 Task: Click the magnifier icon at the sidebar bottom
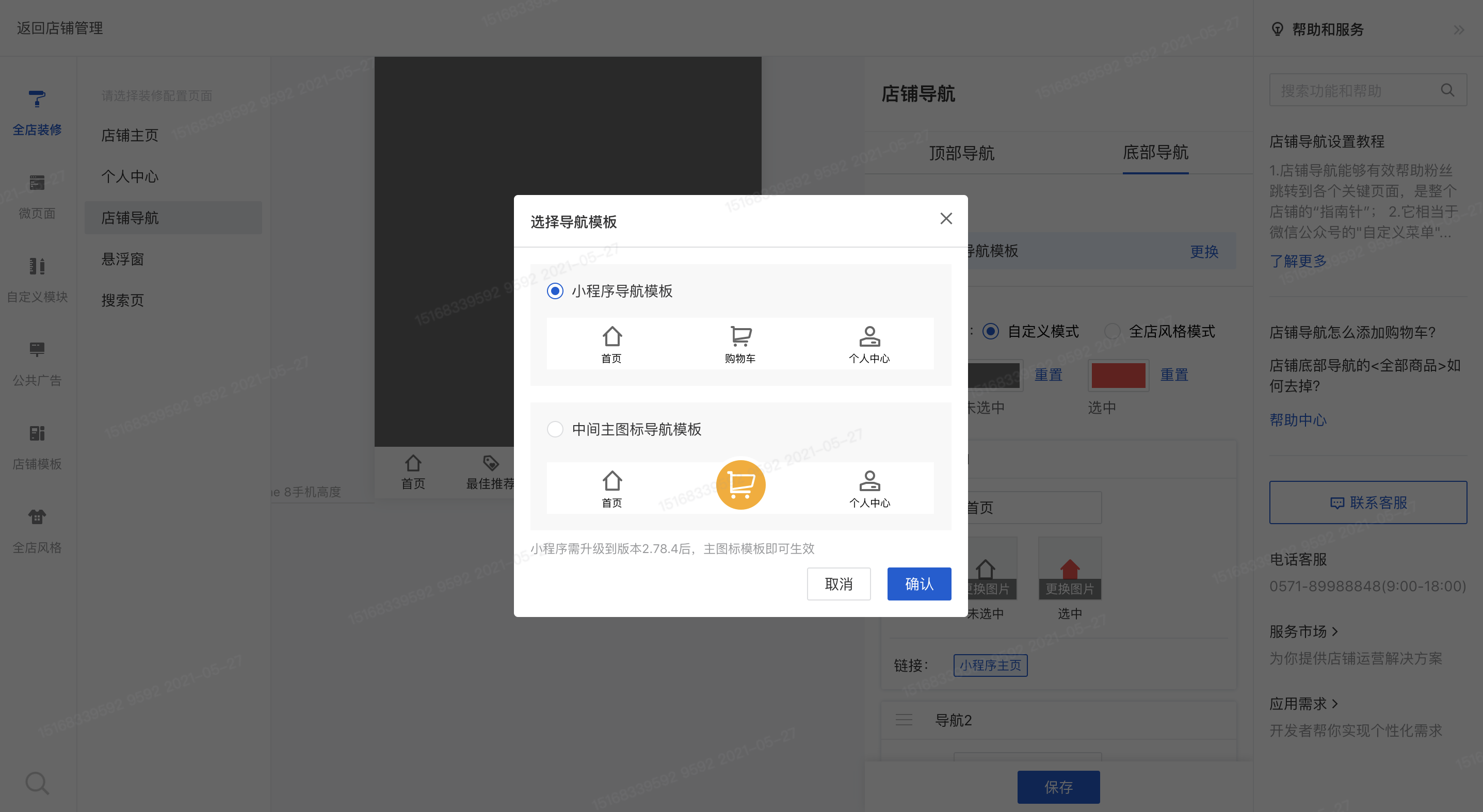37,783
